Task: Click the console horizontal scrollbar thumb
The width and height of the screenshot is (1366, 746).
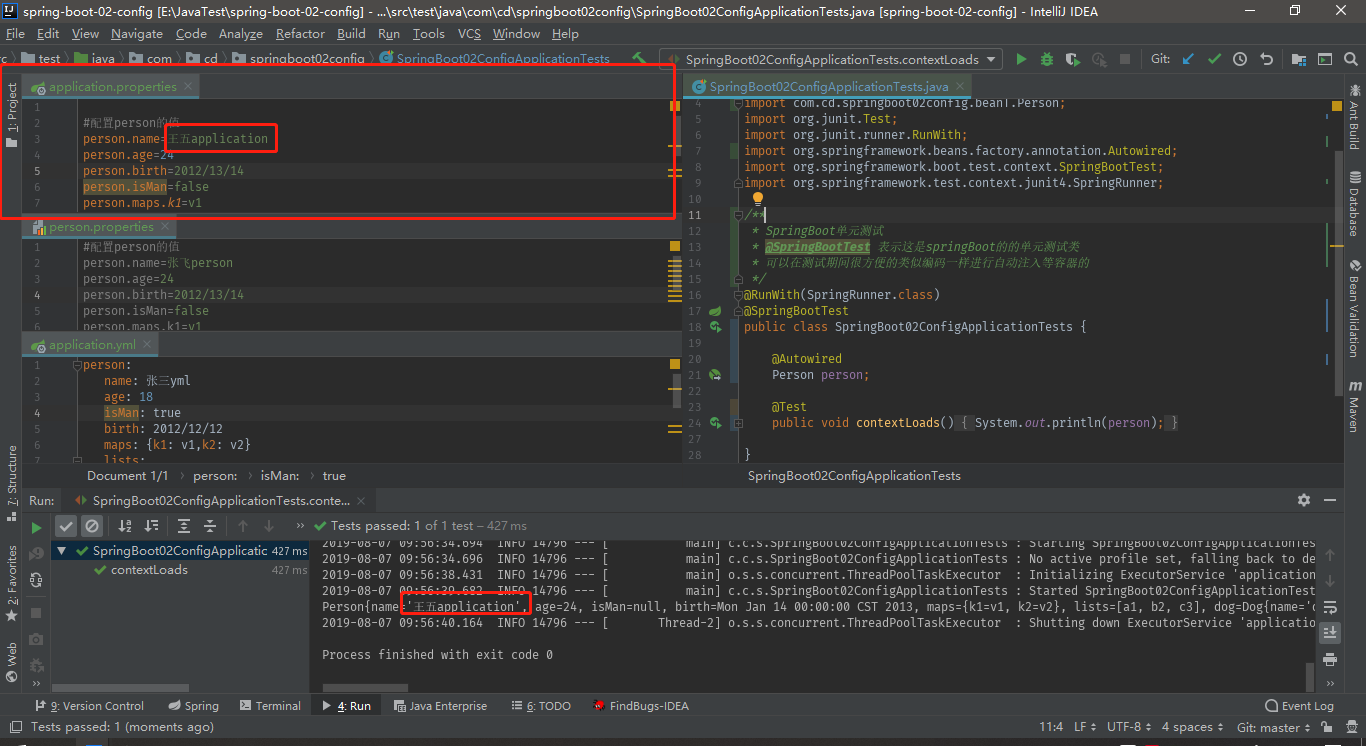Action: pos(365,688)
